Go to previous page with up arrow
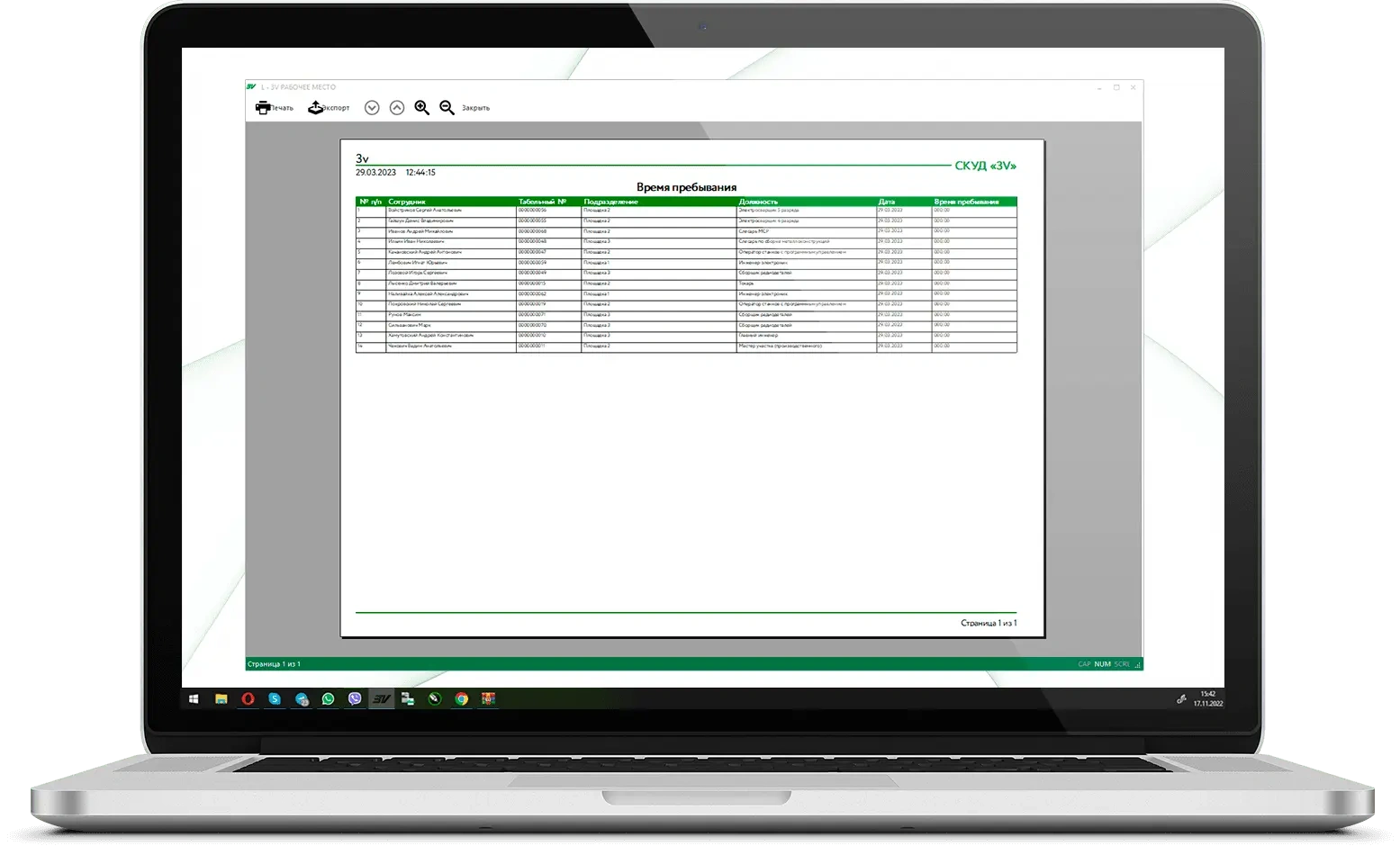The height and width of the screenshot is (846, 1400). tap(397, 108)
